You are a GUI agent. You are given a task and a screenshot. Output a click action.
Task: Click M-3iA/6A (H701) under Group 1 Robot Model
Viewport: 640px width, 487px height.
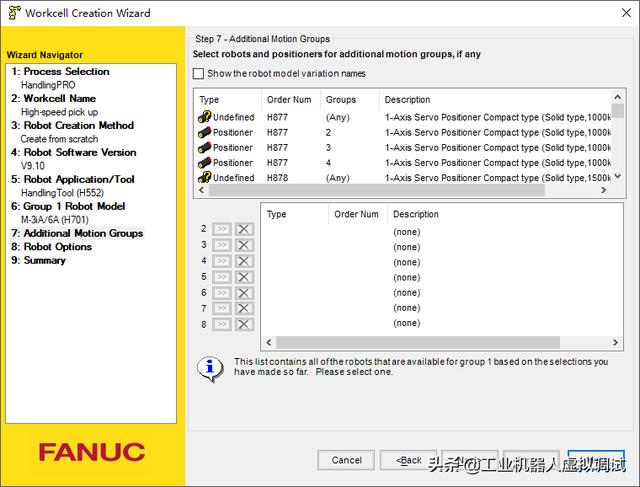(x=55, y=220)
